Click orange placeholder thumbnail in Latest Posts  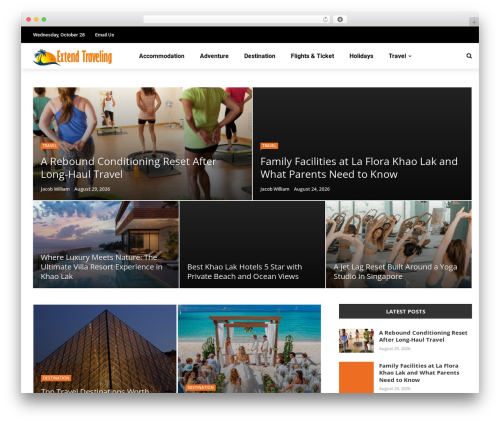[x=356, y=377]
